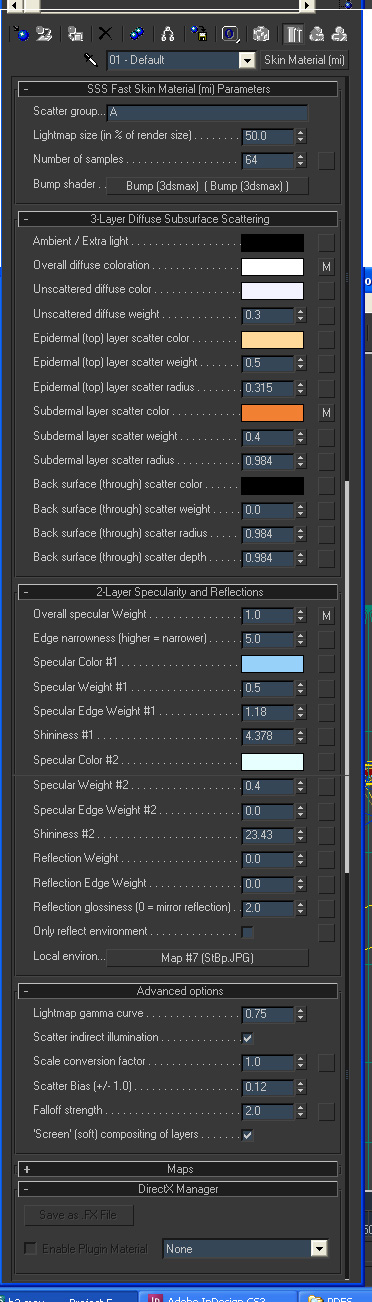The width and height of the screenshot is (372, 1302).
Task: Click the Reset Map/Mtl X icon
Action: point(105,34)
